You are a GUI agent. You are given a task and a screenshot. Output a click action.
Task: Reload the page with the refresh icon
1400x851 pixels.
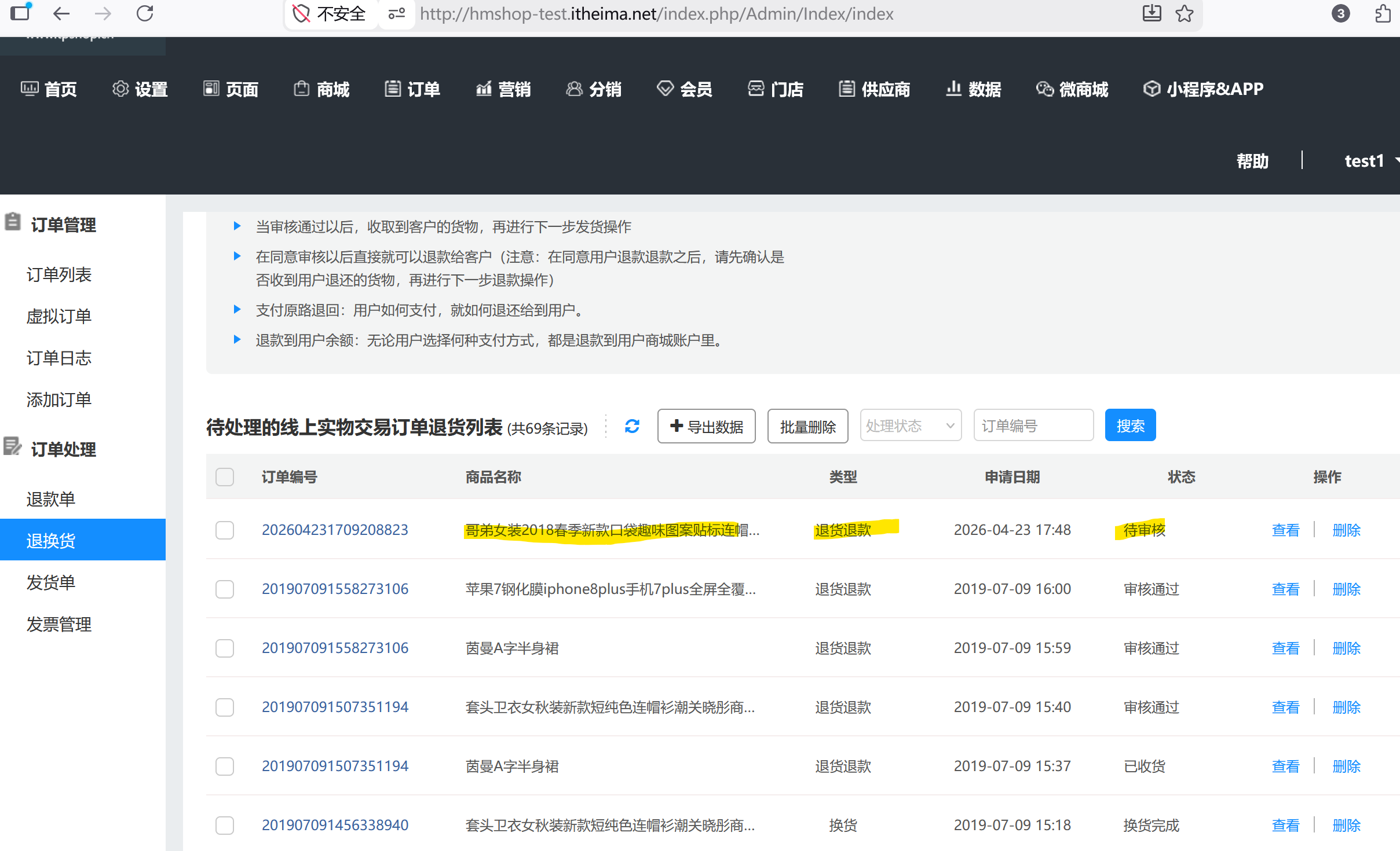(145, 13)
